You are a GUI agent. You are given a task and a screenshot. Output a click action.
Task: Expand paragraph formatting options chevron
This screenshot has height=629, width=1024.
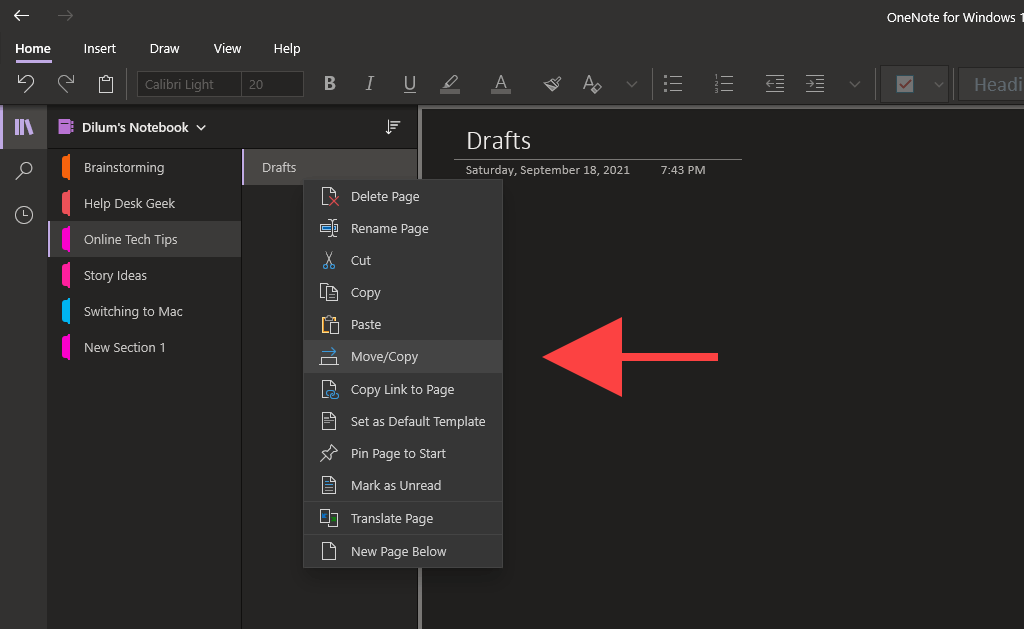coord(854,84)
